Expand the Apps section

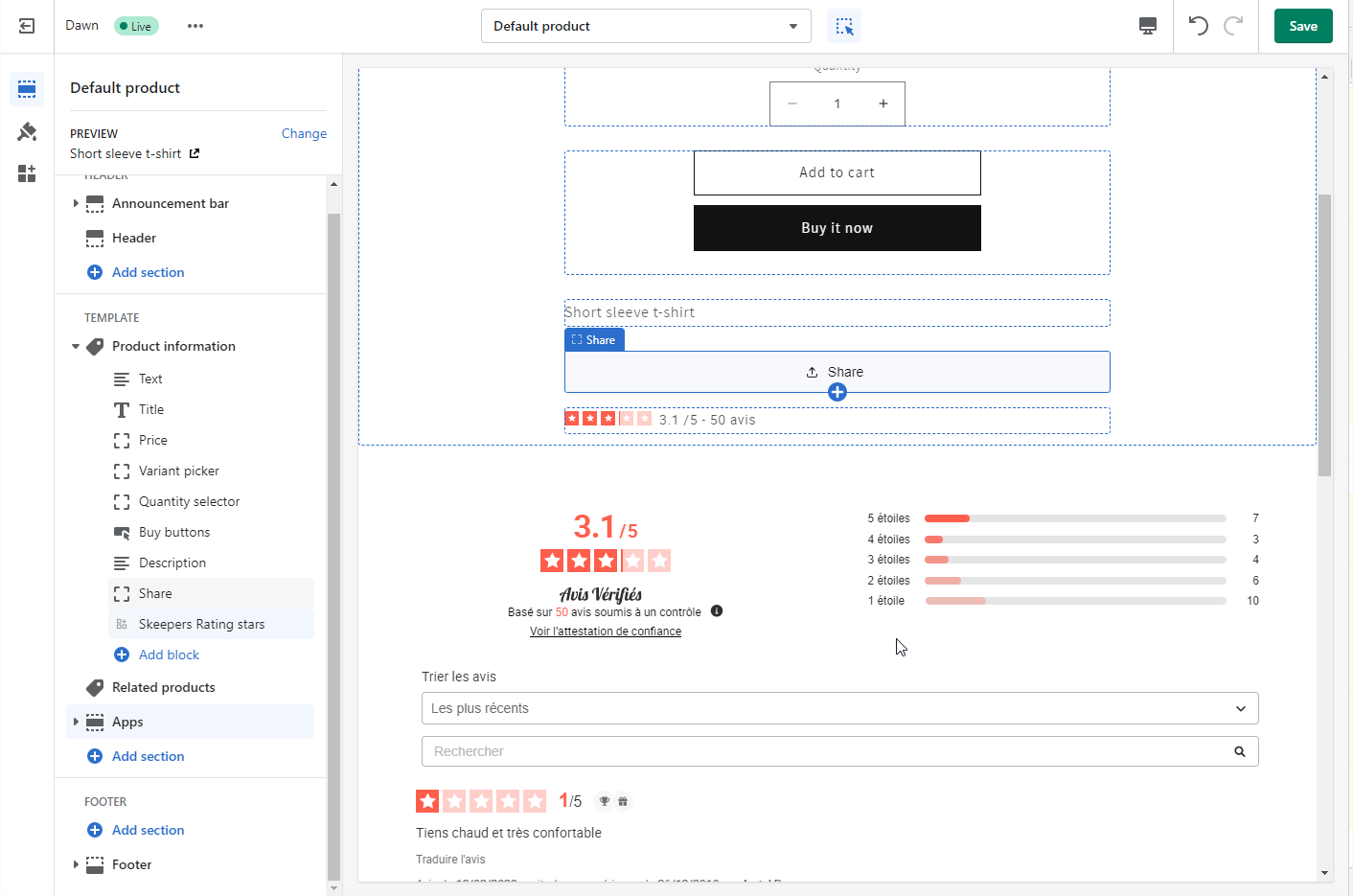point(76,722)
